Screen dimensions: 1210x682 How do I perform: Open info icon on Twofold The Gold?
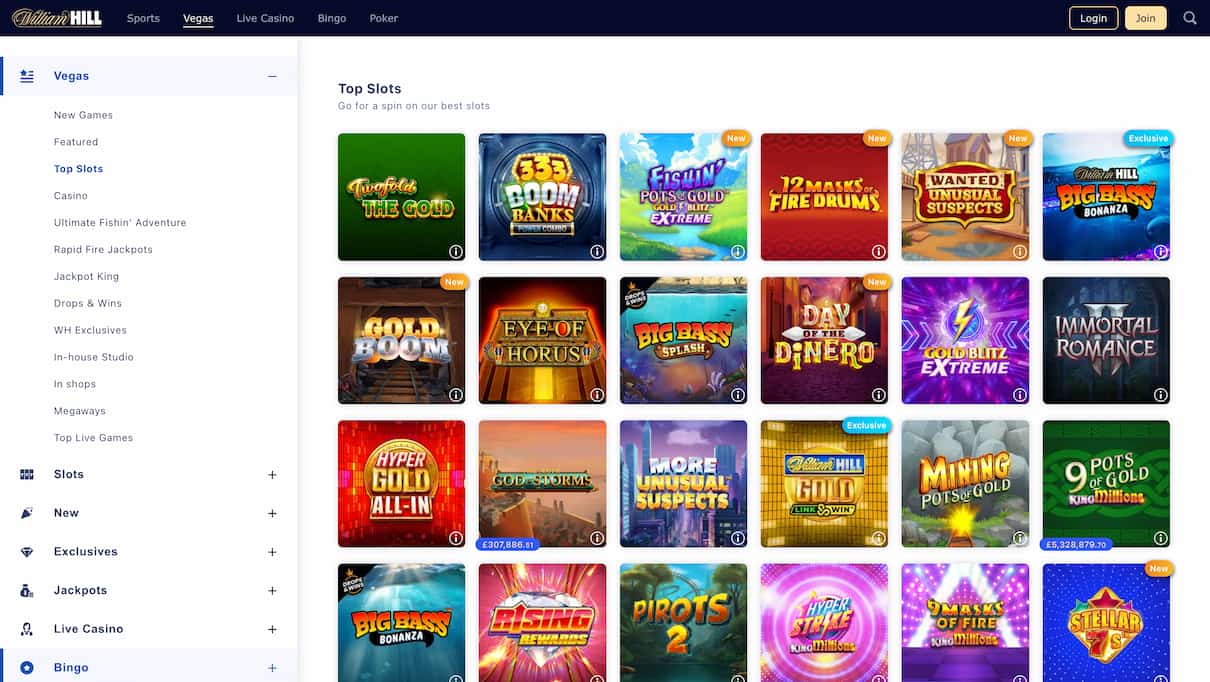click(x=456, y=252)
